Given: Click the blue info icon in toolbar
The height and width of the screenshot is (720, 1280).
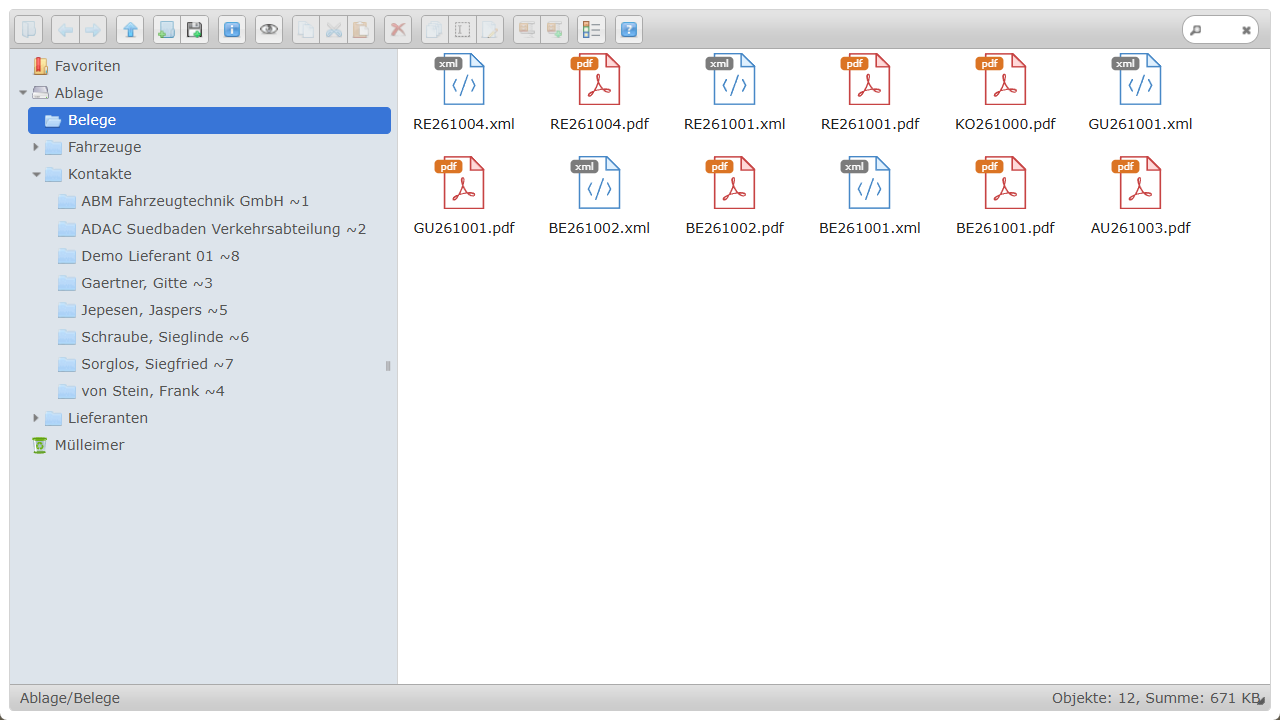Looking at the screenshot, I should click(x=232, y=30).
